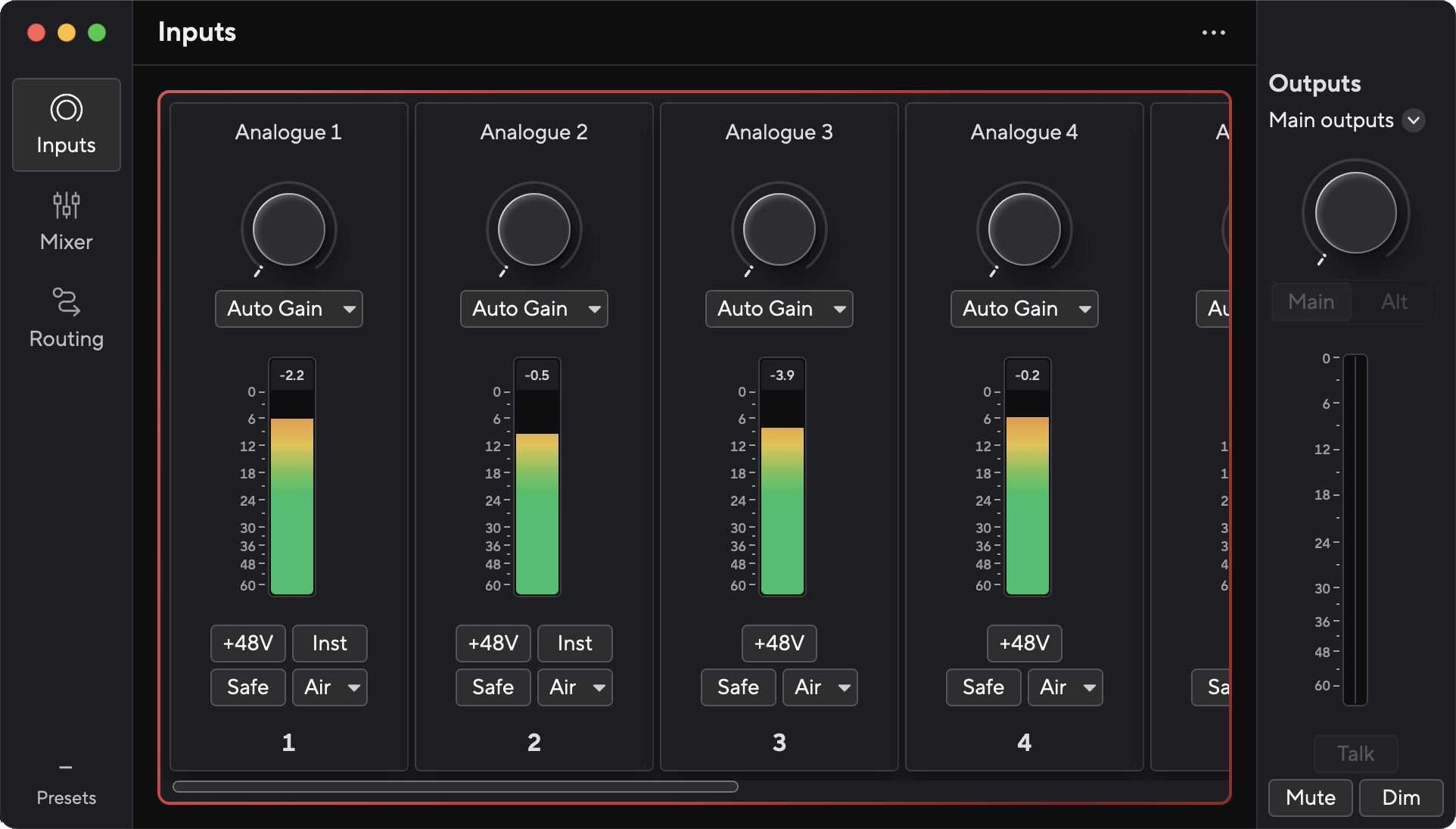Open the Inputs panel from the sidebar
The width and height of the screenshot is (1456, 829).
pos(66,125)
